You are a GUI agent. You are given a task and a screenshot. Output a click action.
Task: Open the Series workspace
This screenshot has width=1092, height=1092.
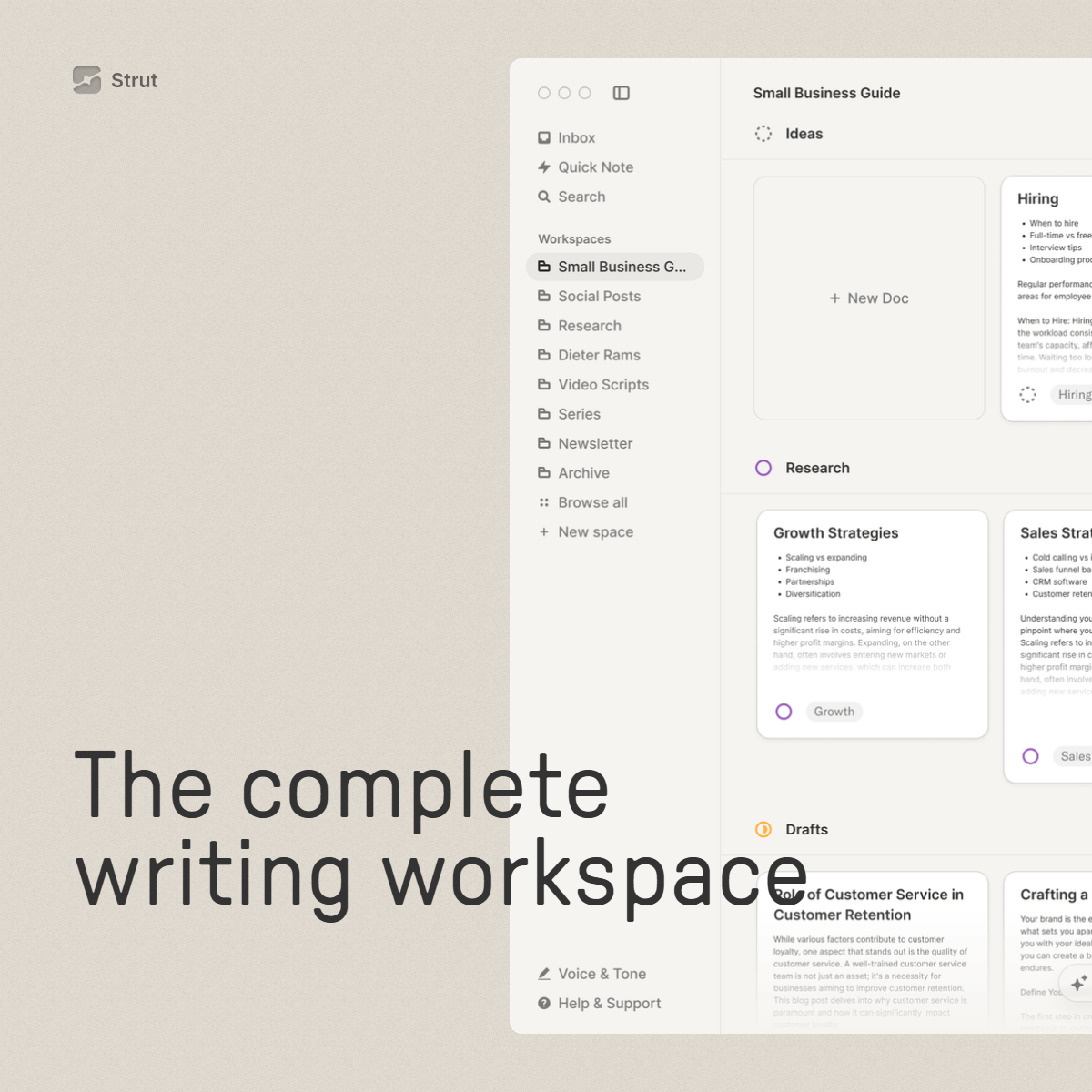tap(569, 414)
